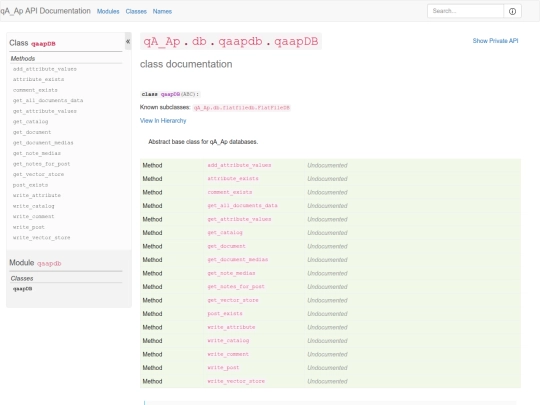
Task: Open add_attribute_values in methods table
Action: point(239,165)
